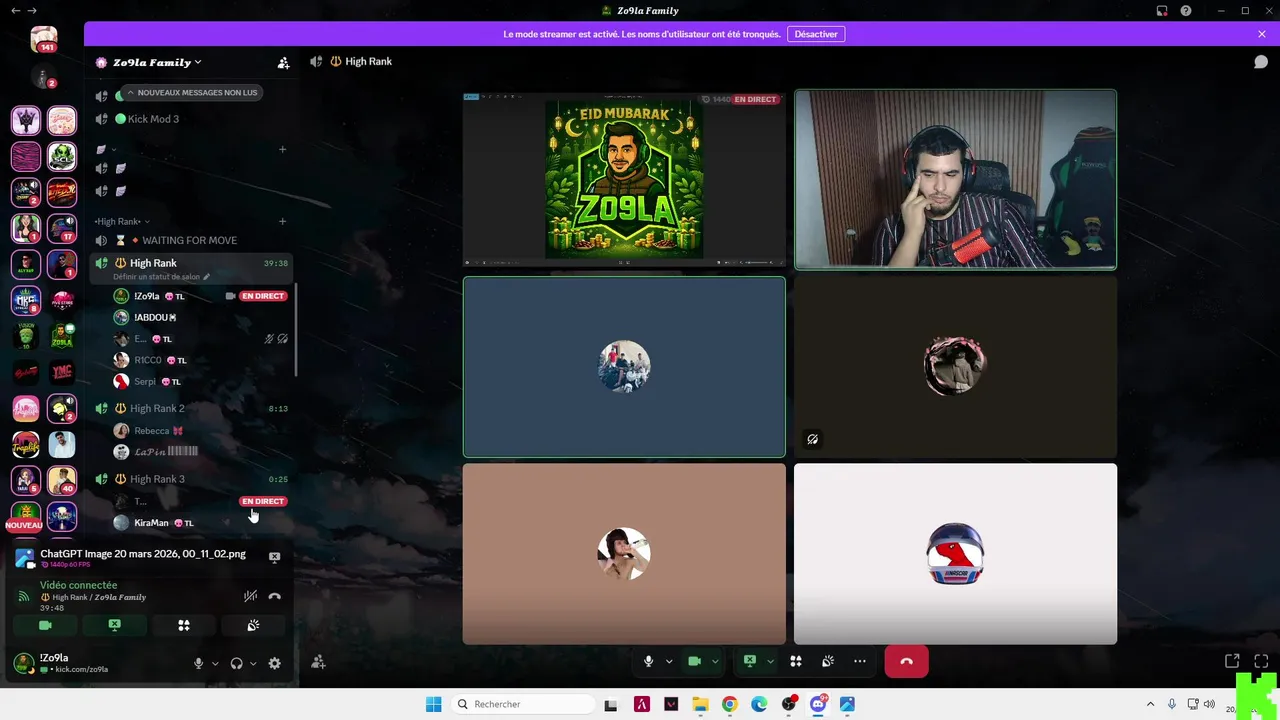Select user R1CC0 in the channel list
Viewport: 1280px width, 720px height.
[150, 360]
